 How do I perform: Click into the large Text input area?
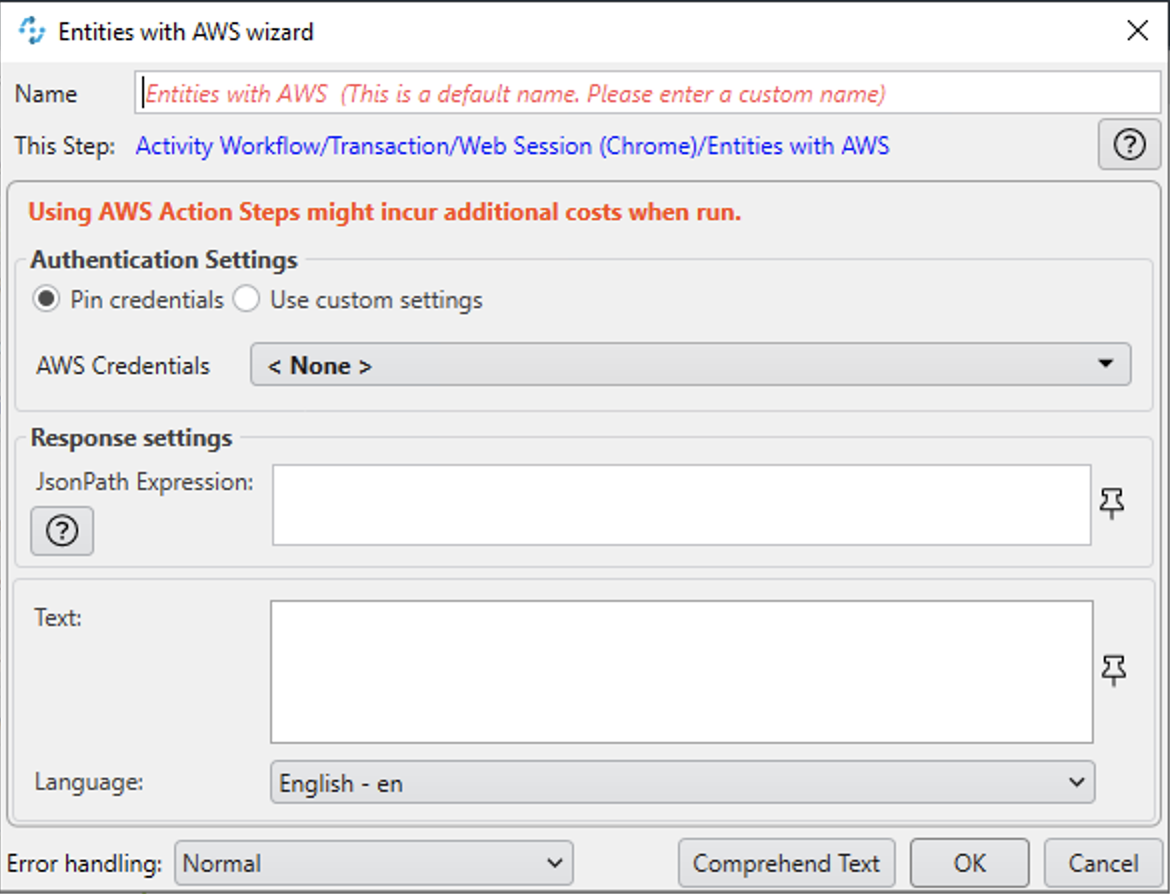[681, 672]
